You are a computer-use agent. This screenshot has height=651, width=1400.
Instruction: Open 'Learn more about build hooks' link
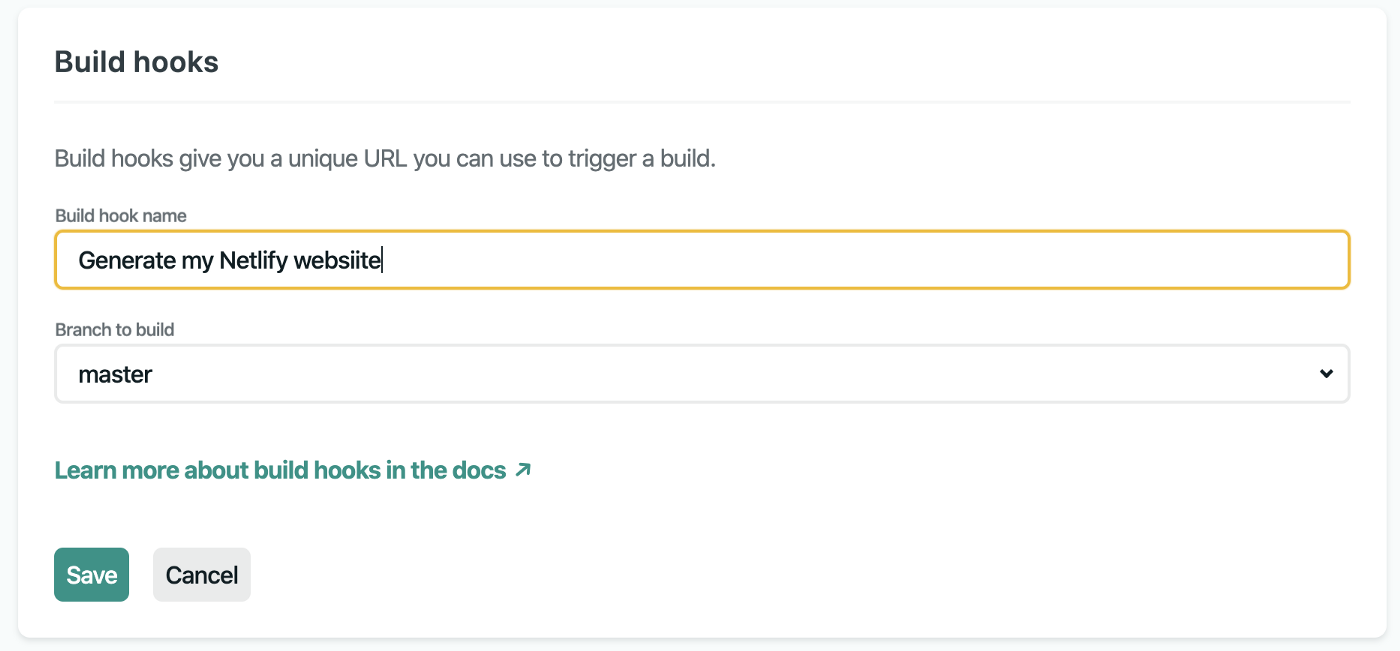pyautogui.click(x=280, y=470)
